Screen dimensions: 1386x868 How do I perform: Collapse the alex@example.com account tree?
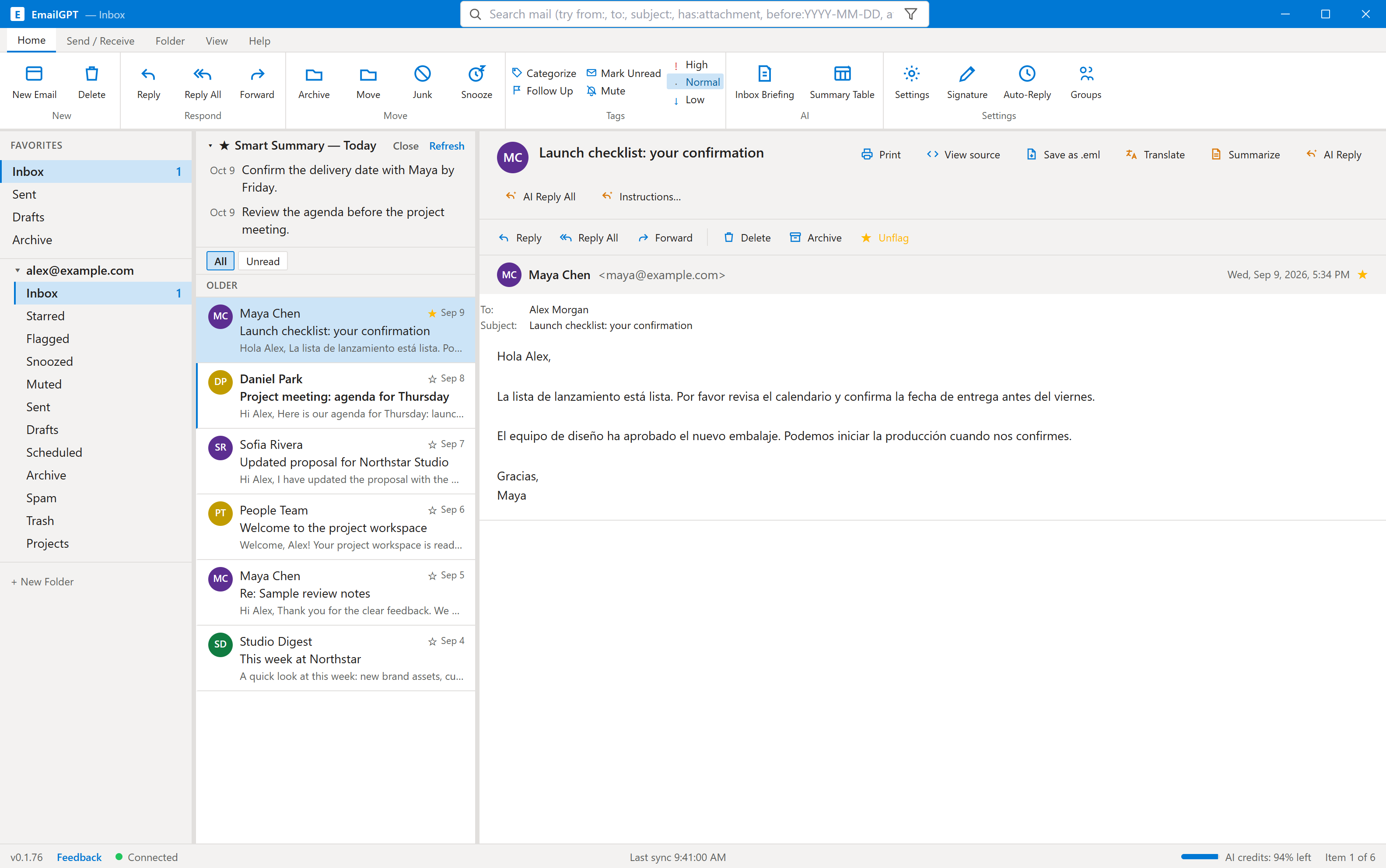[x=17, y=270]
